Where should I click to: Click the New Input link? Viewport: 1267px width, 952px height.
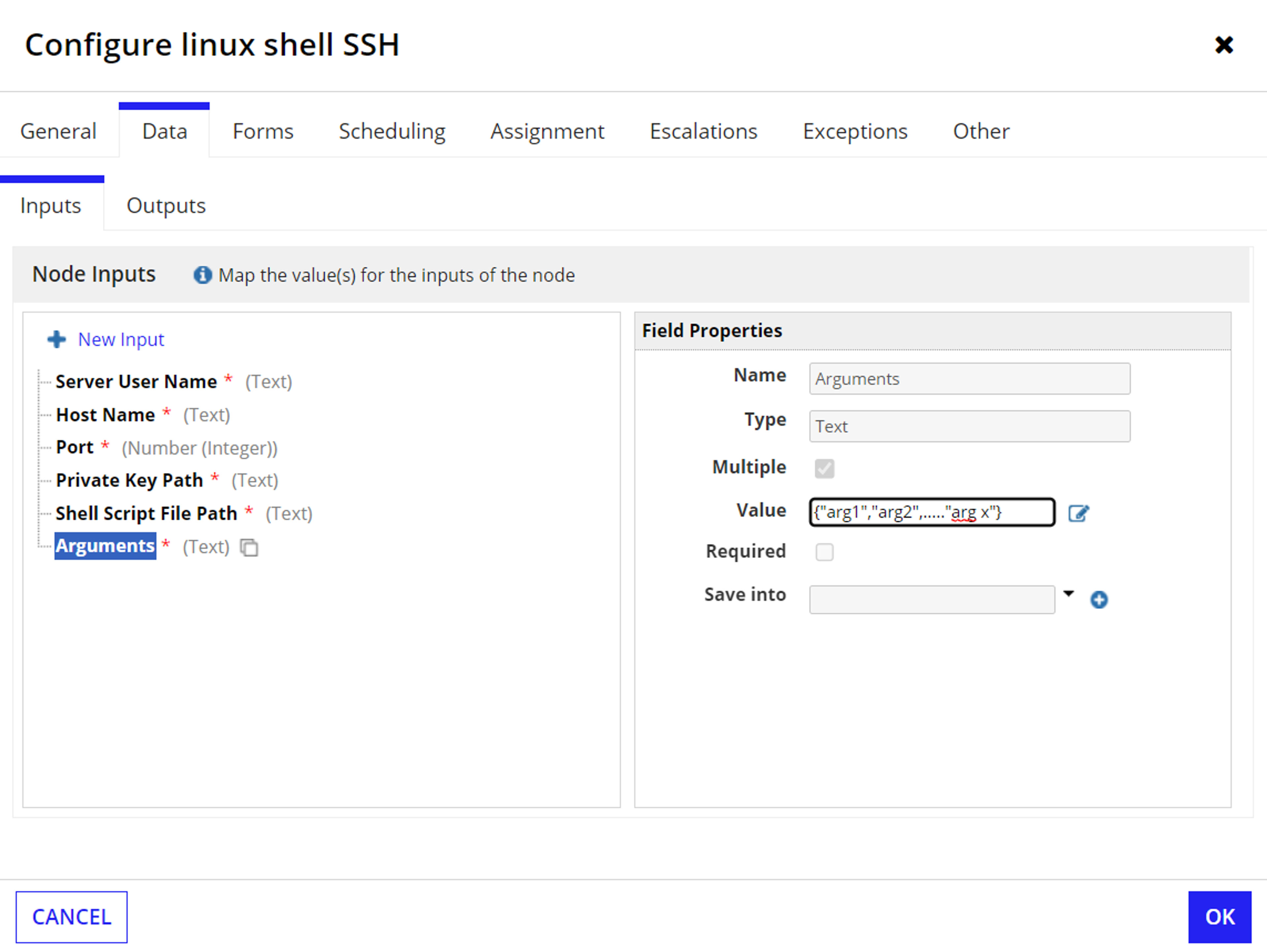121,339
